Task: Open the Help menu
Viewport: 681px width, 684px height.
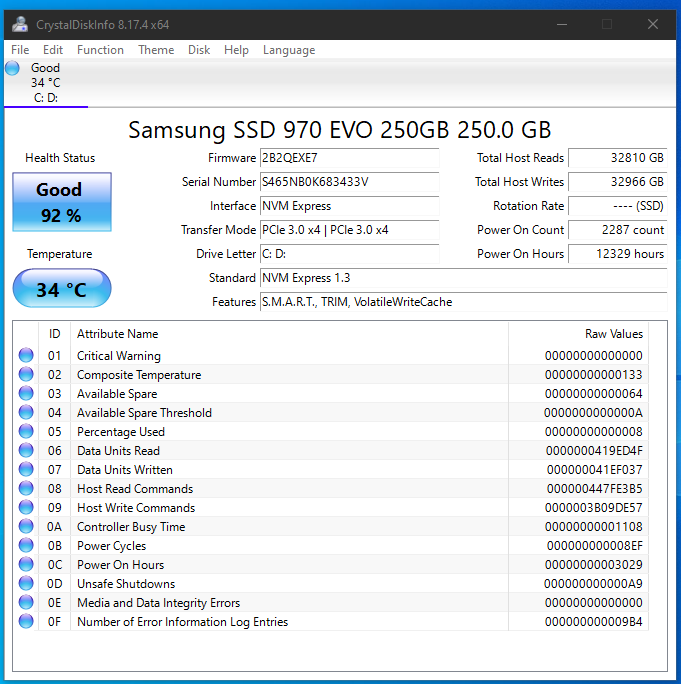Action: [x=236, y=50]
